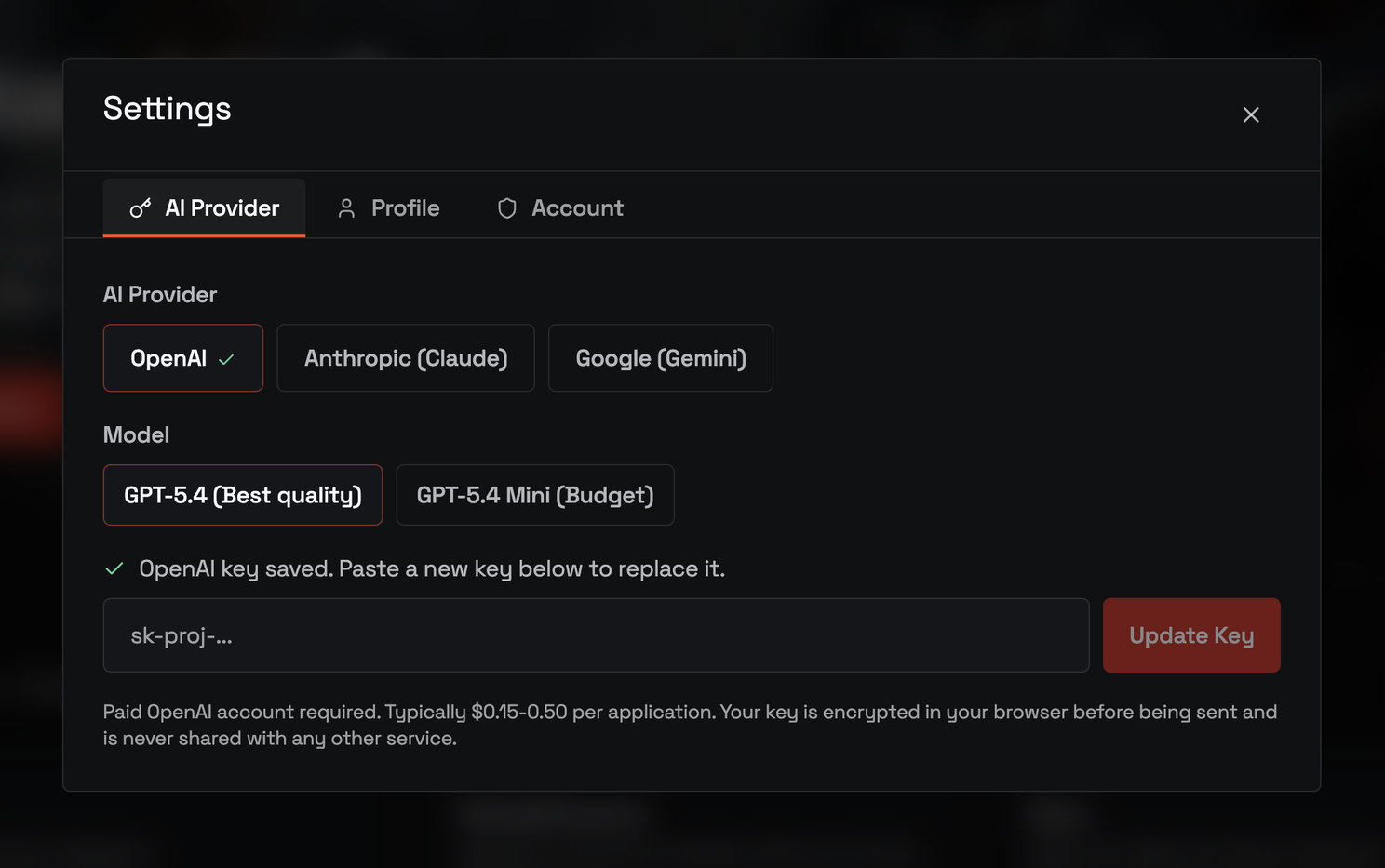Click the 'OpenAI key saved' status text
The image size is (1385, 868).
[x=431, y=568]
